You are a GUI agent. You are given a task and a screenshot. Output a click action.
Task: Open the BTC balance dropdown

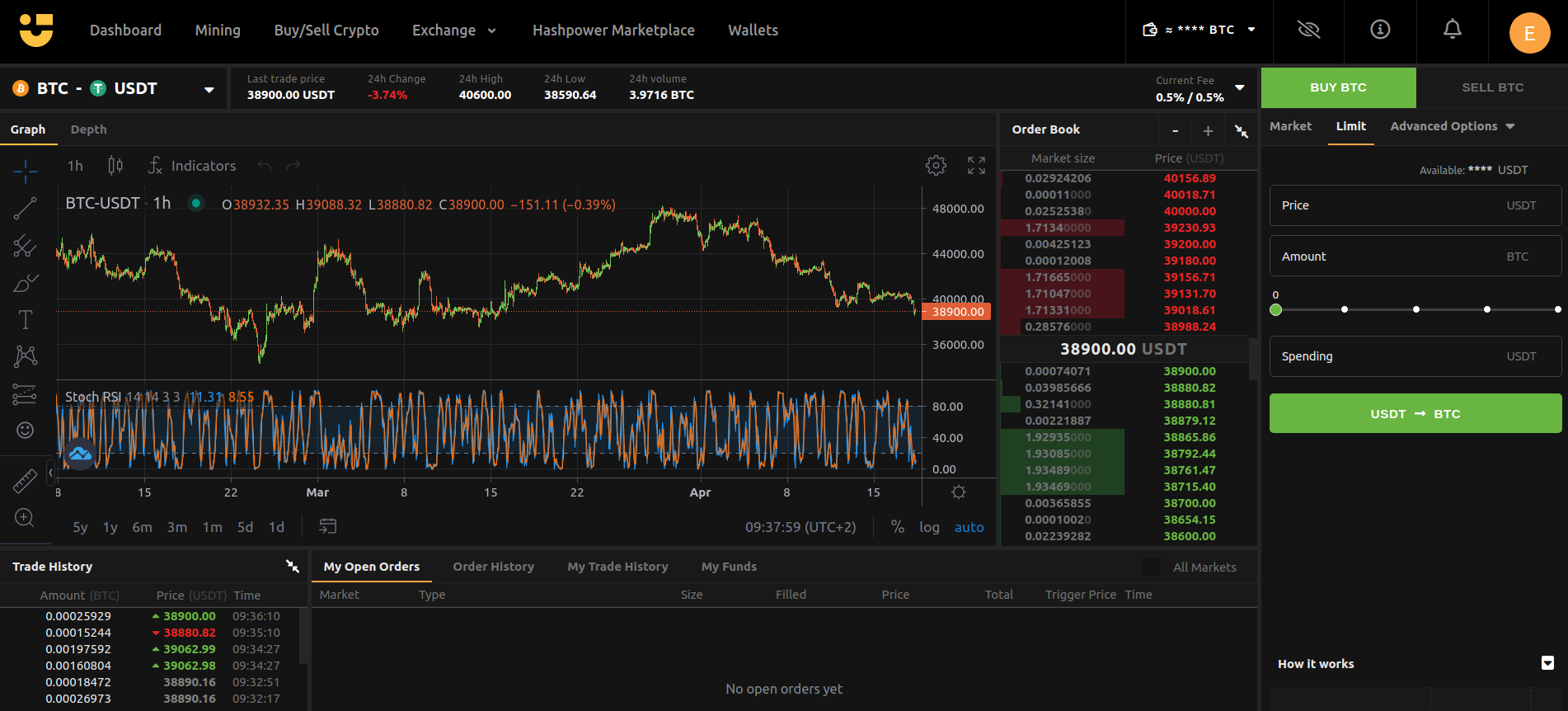tap(1199, 30)
